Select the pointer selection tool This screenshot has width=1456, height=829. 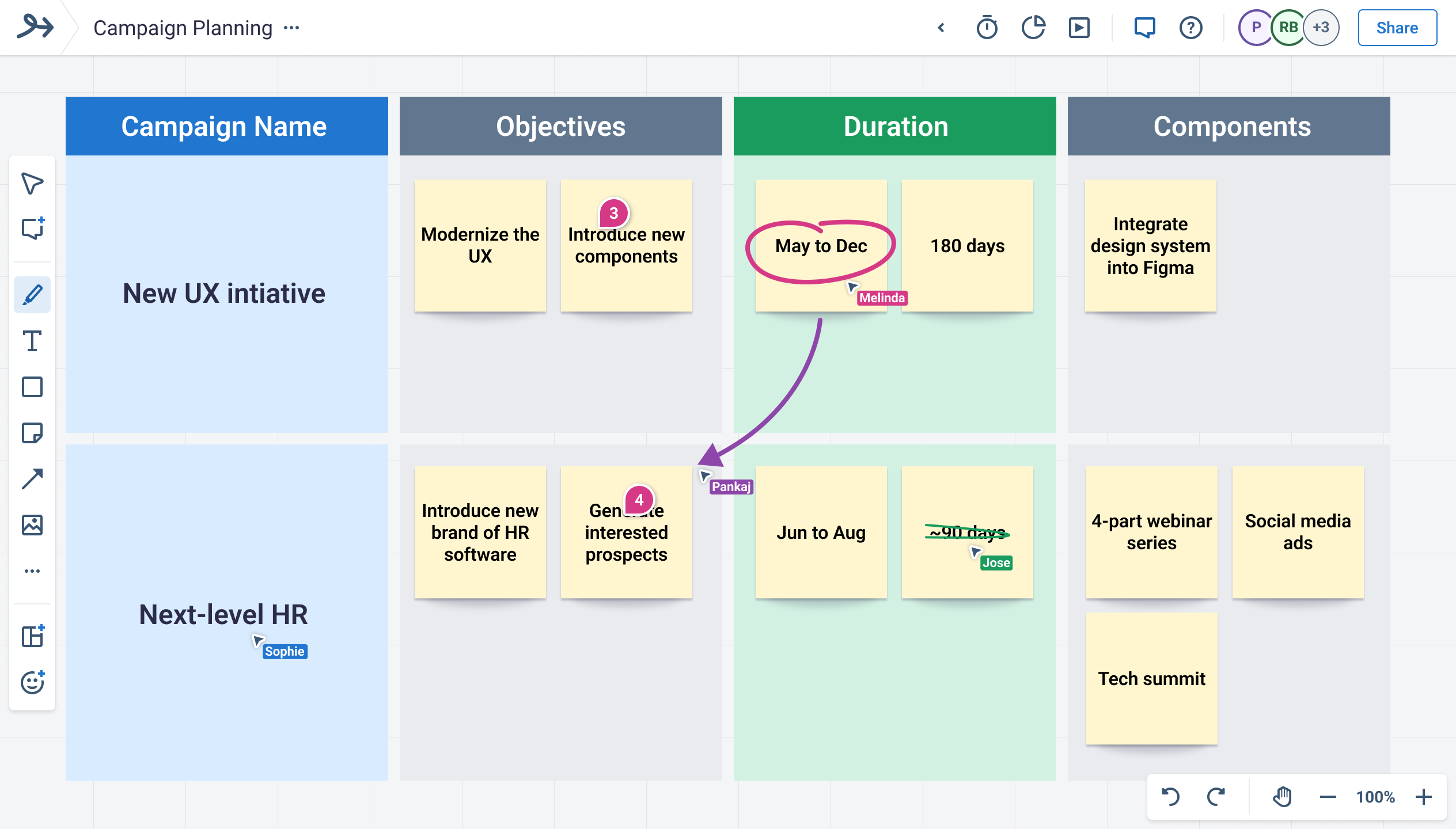32,184
